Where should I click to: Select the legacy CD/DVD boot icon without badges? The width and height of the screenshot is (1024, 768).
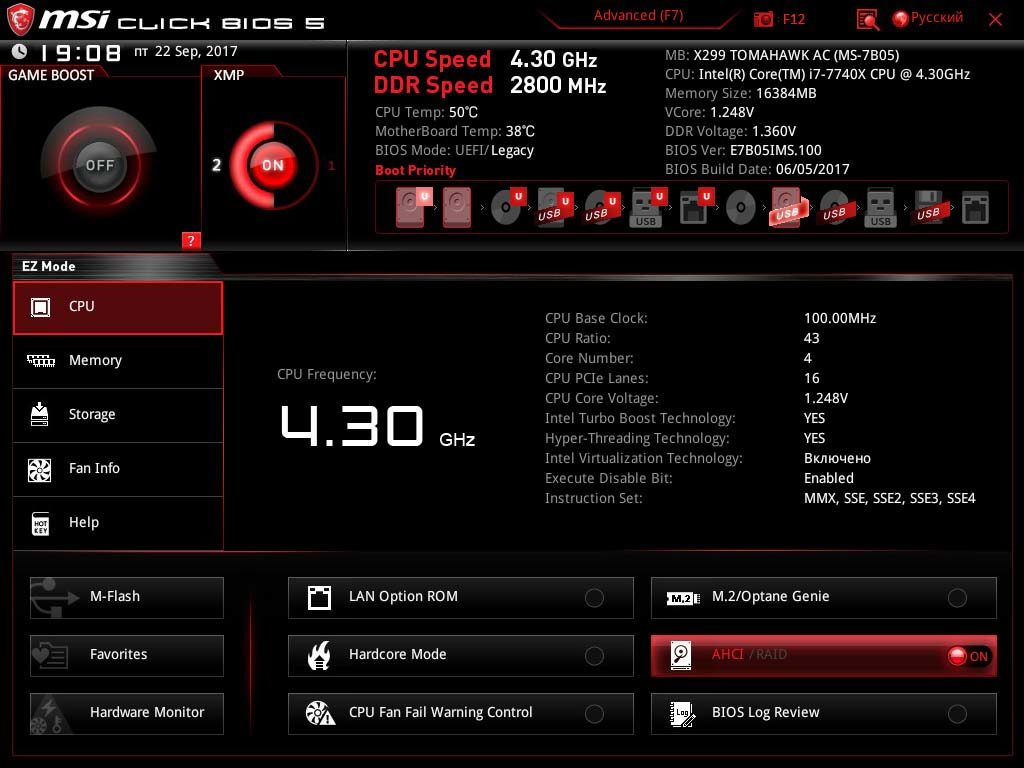[741, 208]
